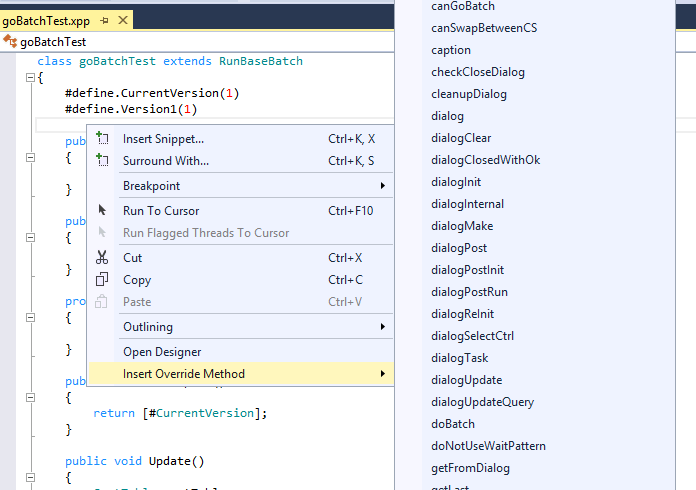Click the goBatchTest class icon in the navigation bar
696x490 pixels.
[x=10, y=41]
